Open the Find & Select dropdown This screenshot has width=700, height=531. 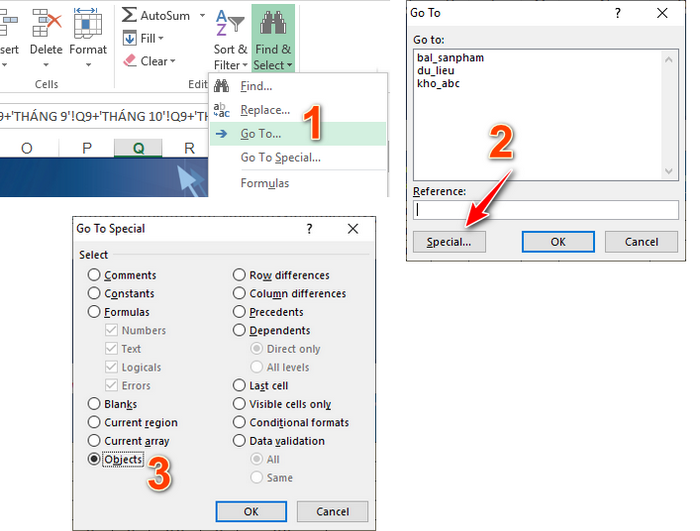(x=289, y=66)
